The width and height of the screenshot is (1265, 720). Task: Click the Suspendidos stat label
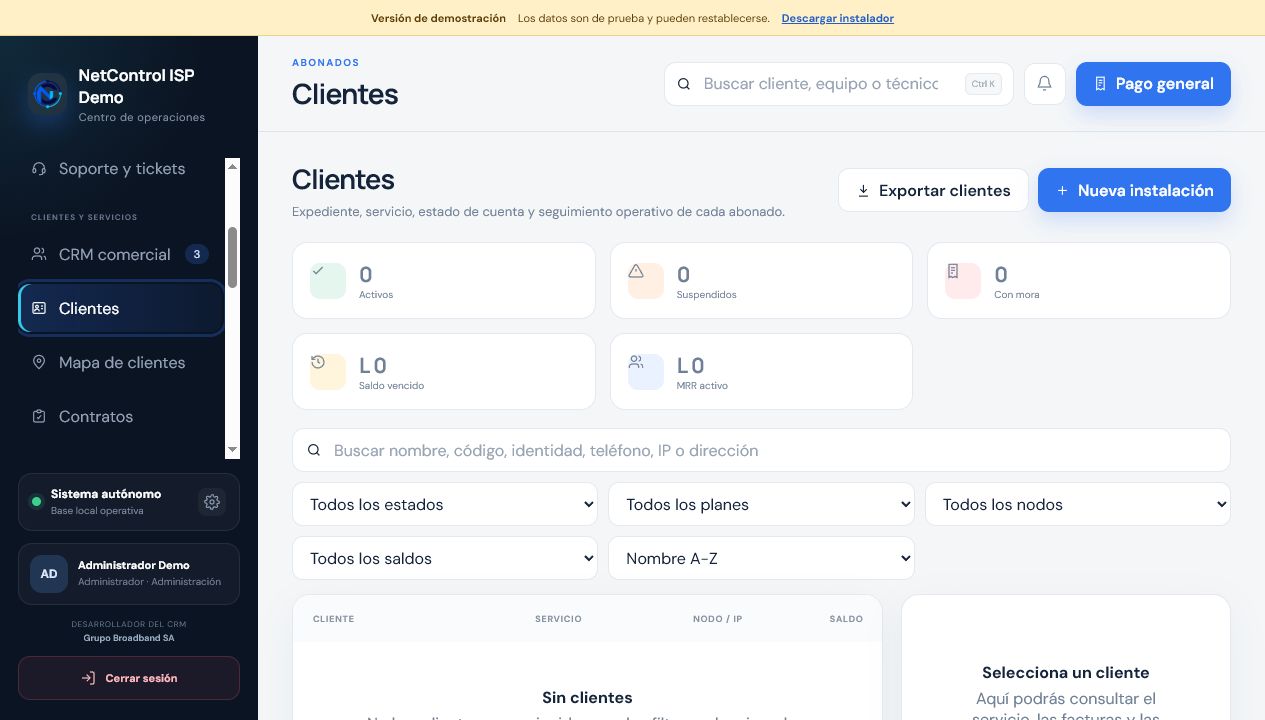pyautogui.click(x=706, y=295)
